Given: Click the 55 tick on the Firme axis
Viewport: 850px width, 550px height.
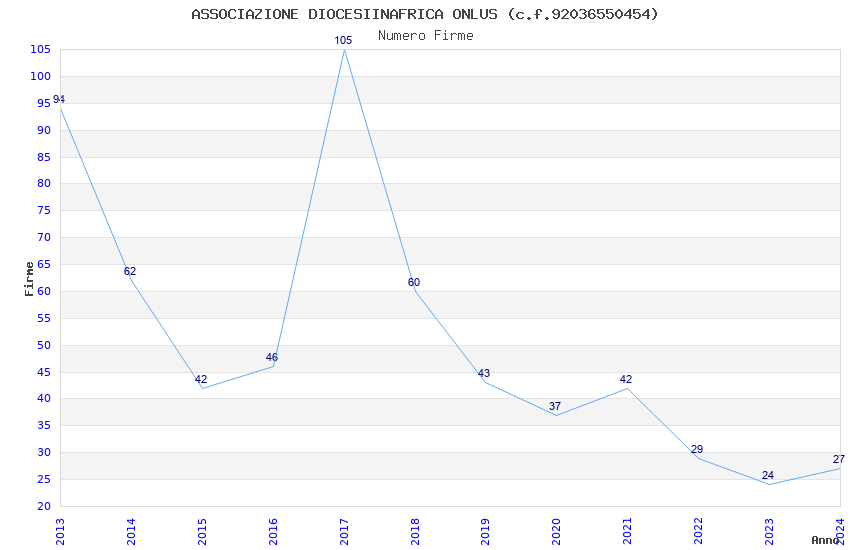Looking at the screenshot, I should pyautogui.click(x=44, y=318).
